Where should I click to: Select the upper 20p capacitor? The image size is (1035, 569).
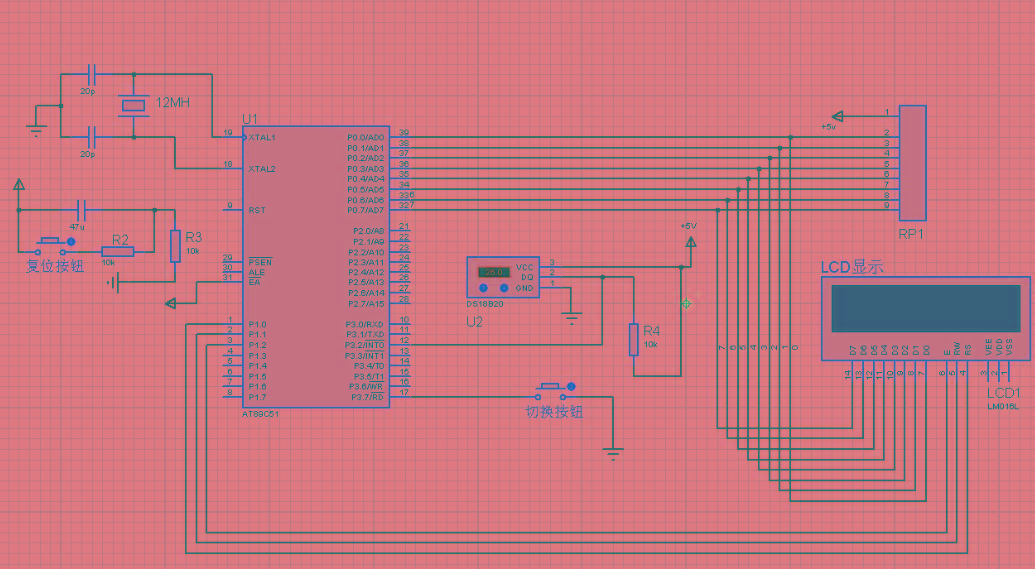91,74
